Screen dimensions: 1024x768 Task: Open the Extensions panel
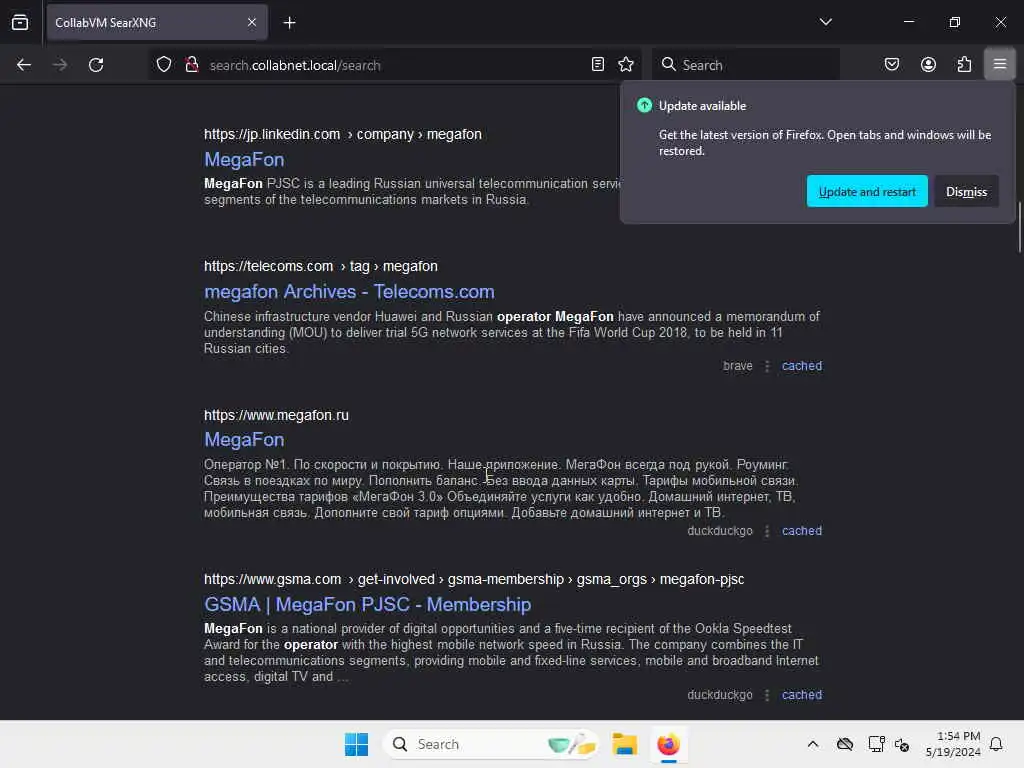964,64
